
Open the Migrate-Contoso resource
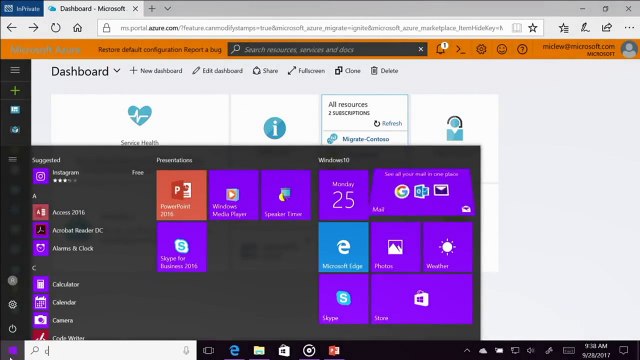tap(365, 139)
